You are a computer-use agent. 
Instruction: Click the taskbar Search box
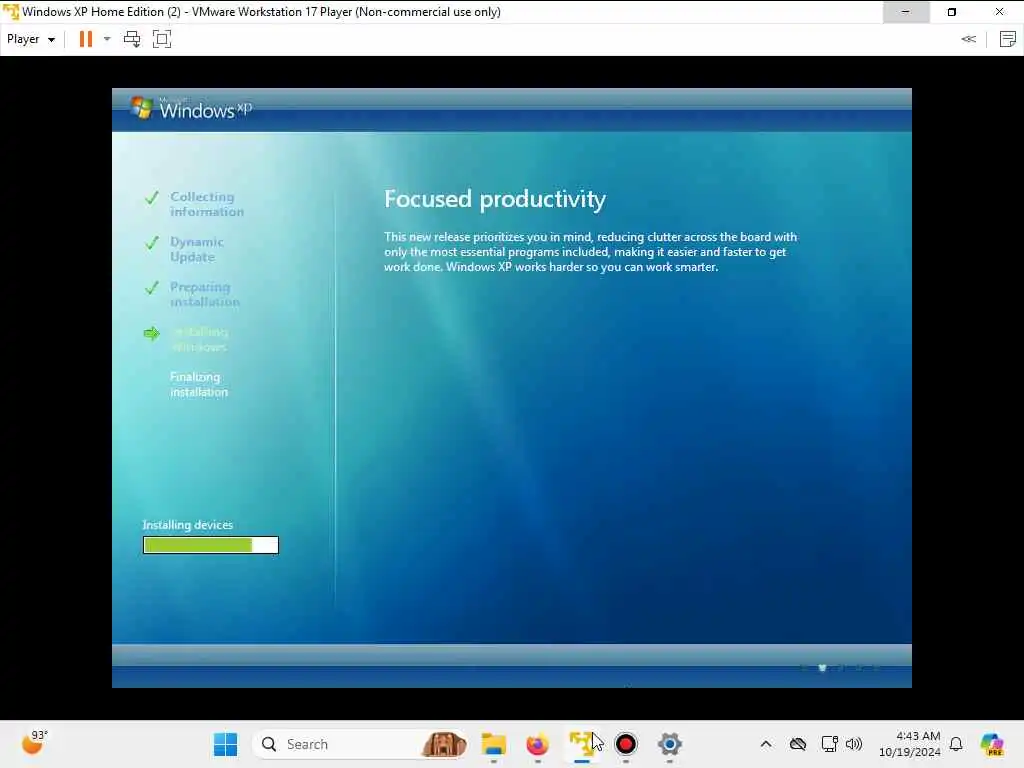360,744
